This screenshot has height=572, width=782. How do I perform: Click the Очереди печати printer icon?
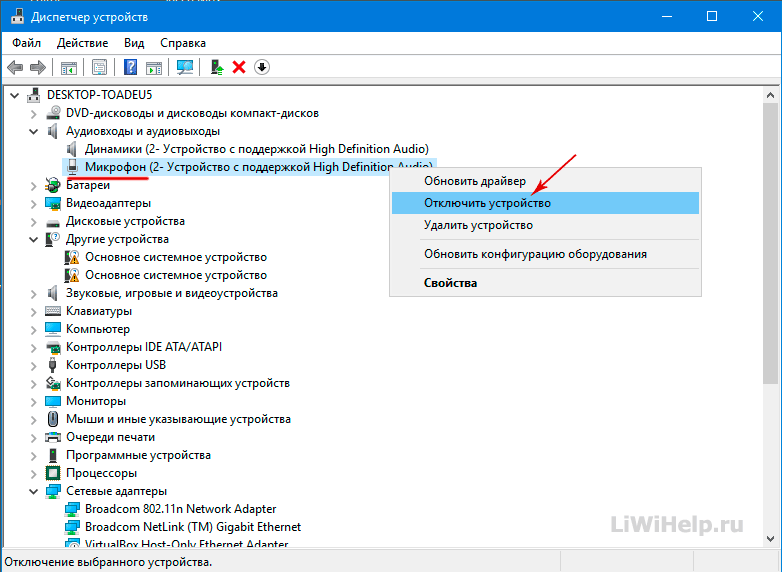pyautogui.click(x=53, y=437)
